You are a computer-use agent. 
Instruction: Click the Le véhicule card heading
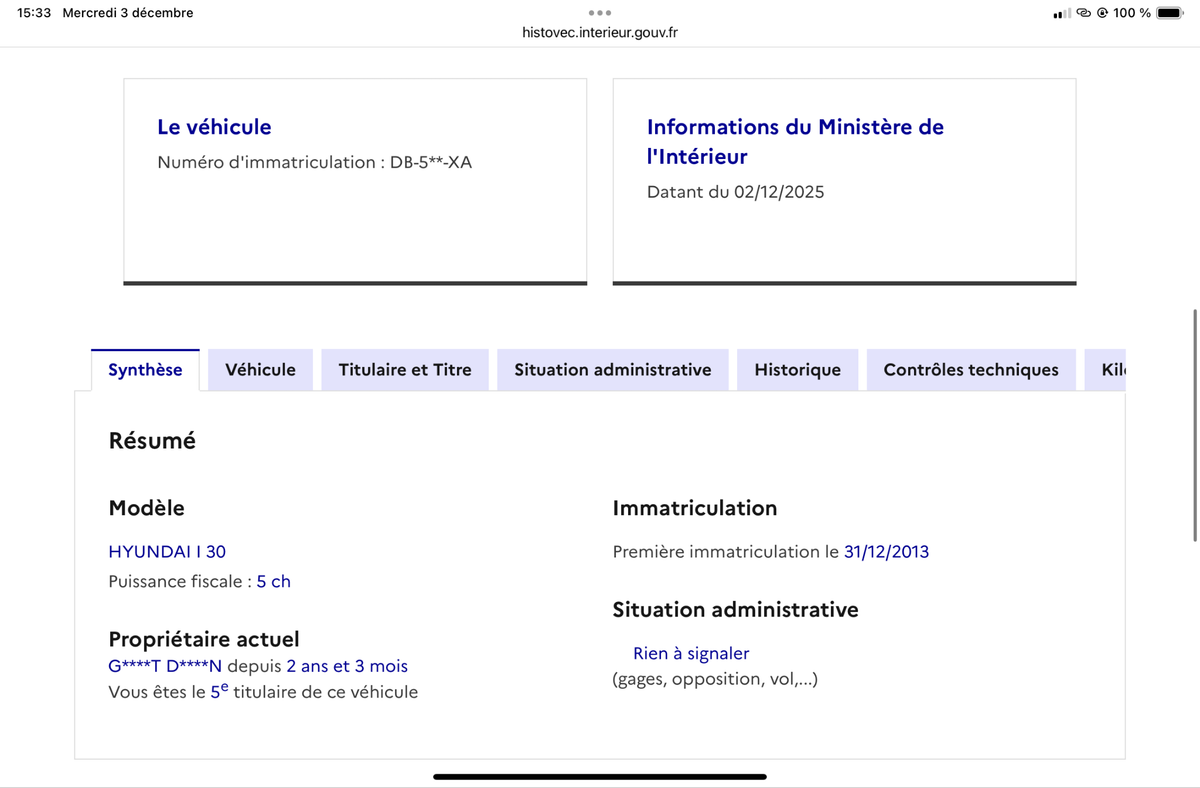214,127
